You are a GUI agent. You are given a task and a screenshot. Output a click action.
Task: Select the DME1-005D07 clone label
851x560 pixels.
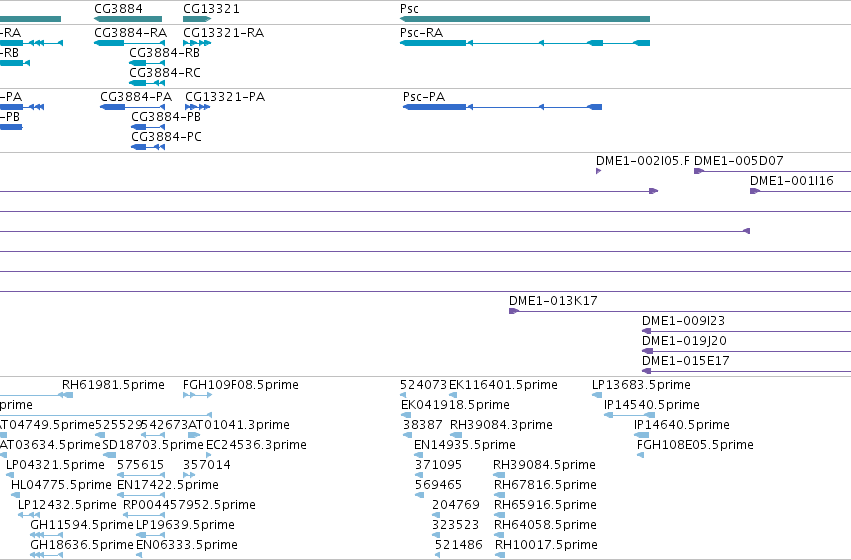point(739,161)
